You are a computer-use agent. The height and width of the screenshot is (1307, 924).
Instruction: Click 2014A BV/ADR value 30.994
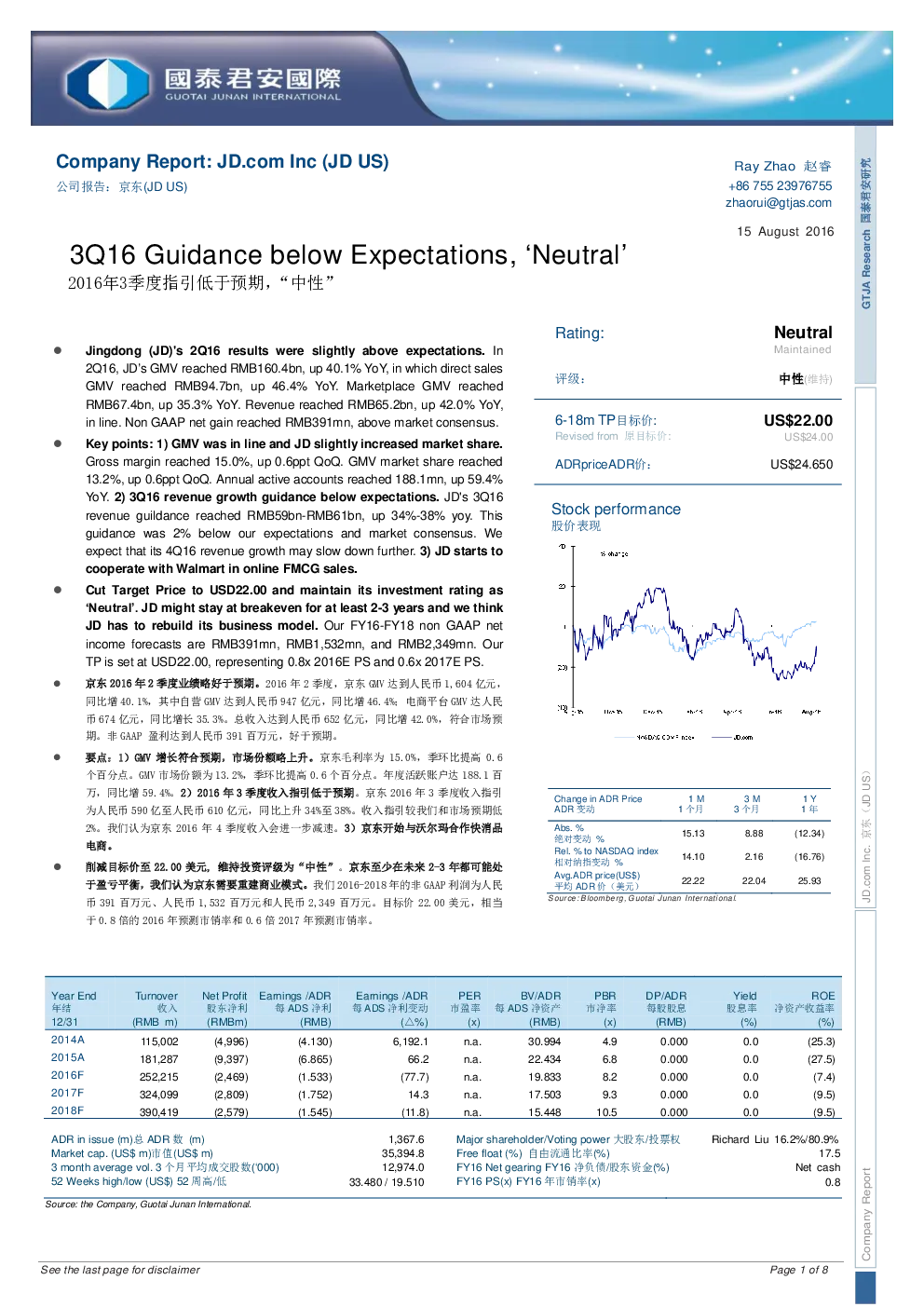pyautogui.click(x=544, y=1042)
